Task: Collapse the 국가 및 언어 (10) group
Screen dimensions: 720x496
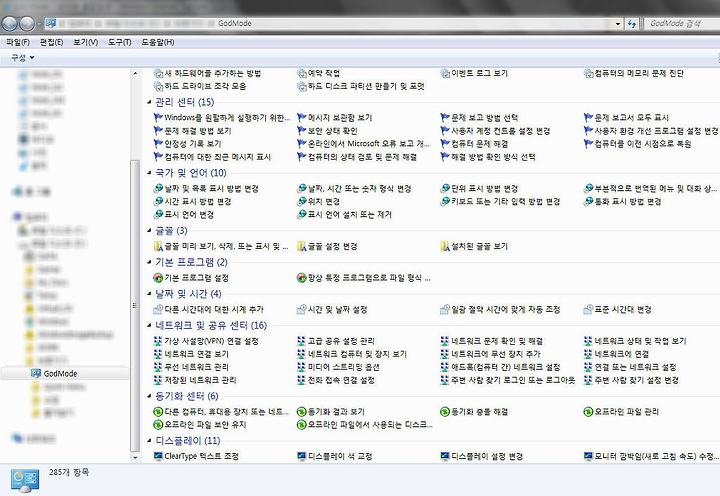Action: pos(149,173)
